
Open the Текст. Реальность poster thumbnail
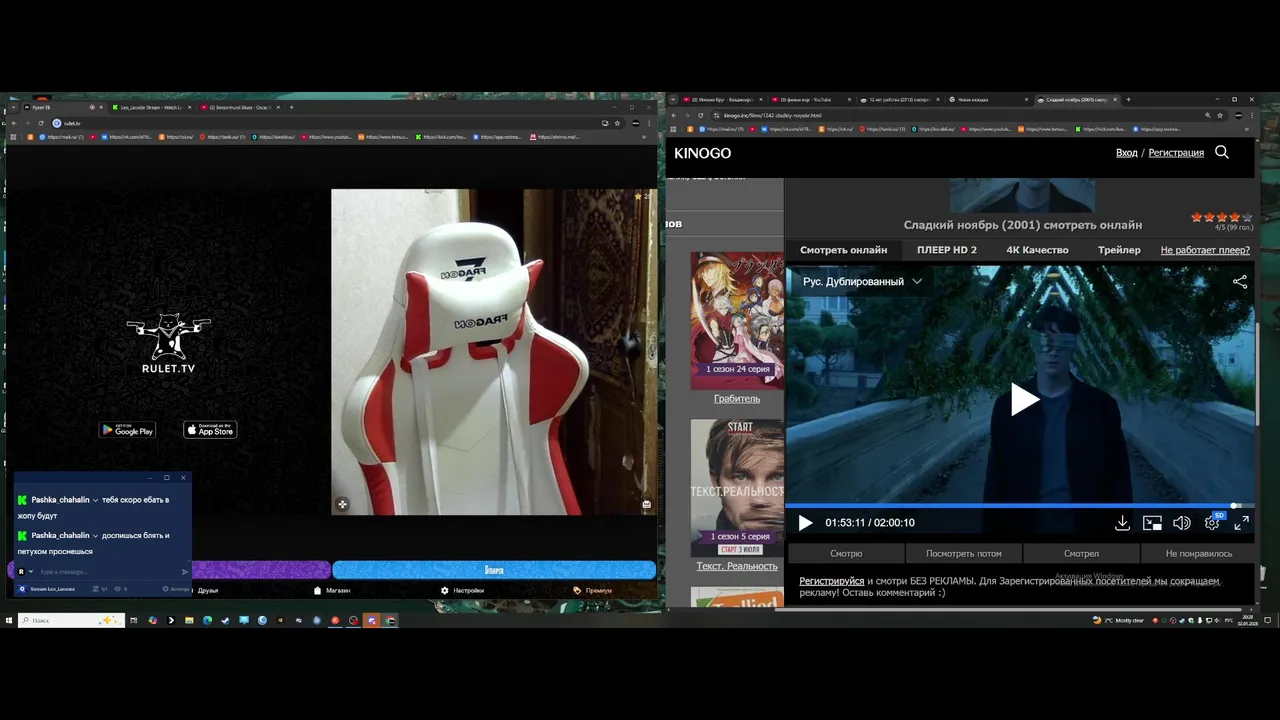tap(737, 488)
